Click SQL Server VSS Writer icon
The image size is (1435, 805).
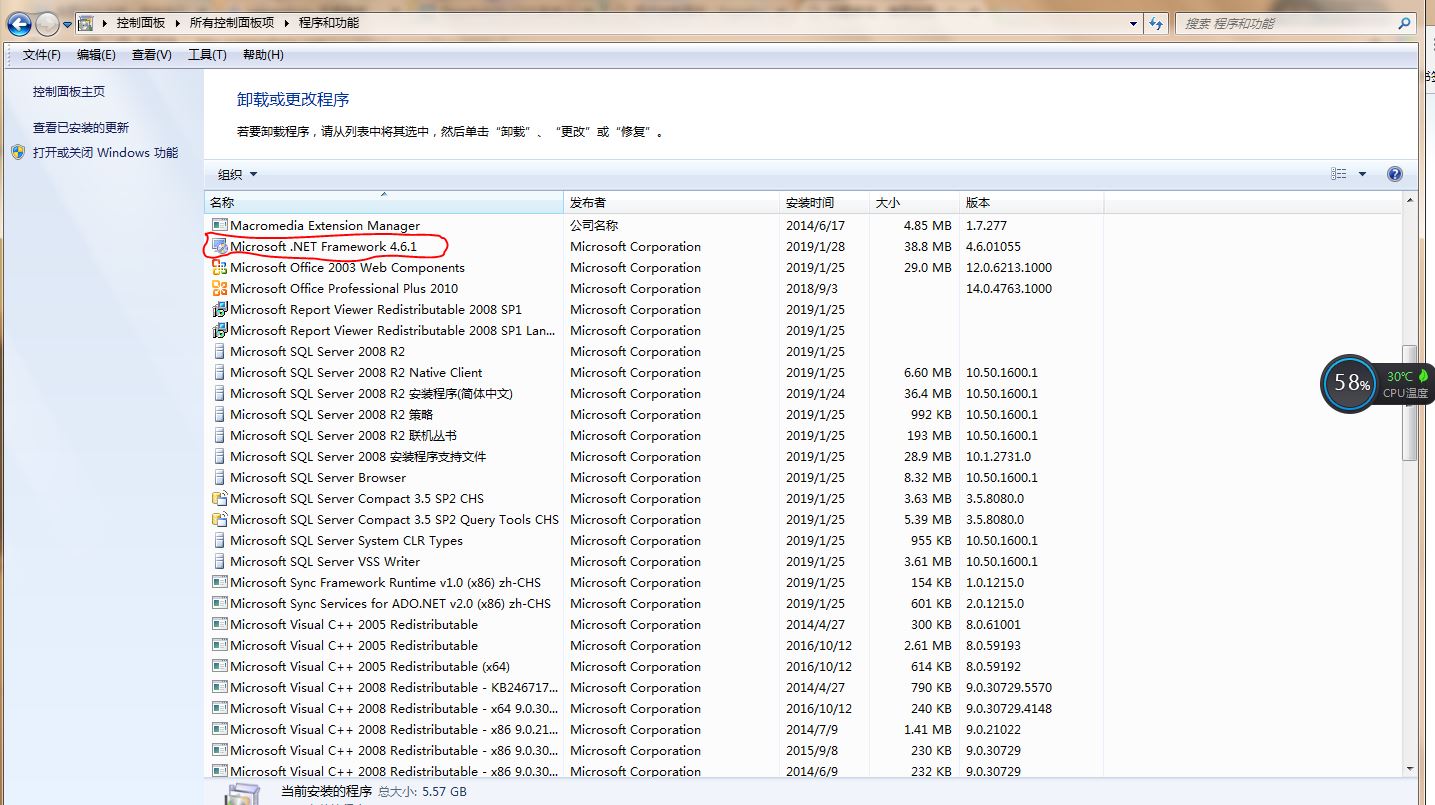(220, 562)
